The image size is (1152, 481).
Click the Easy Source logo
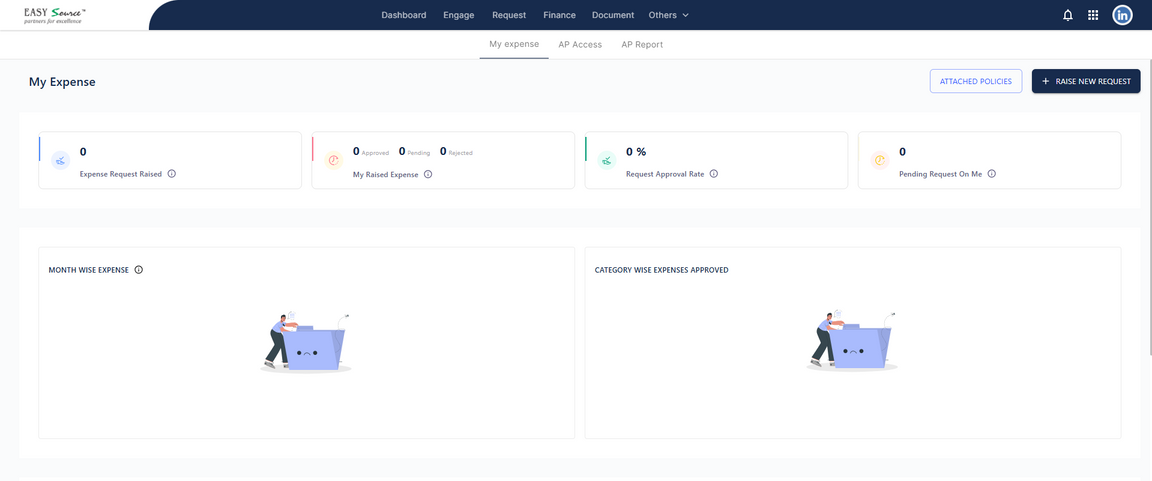(55, 15)
